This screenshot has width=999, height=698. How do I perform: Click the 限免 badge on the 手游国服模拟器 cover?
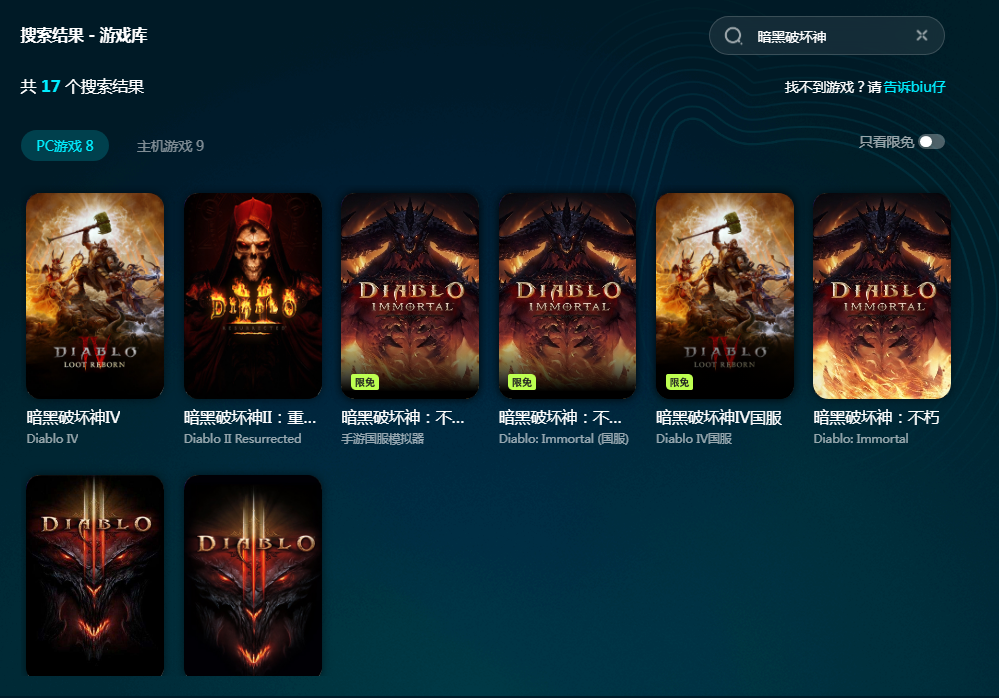point(364,382)
